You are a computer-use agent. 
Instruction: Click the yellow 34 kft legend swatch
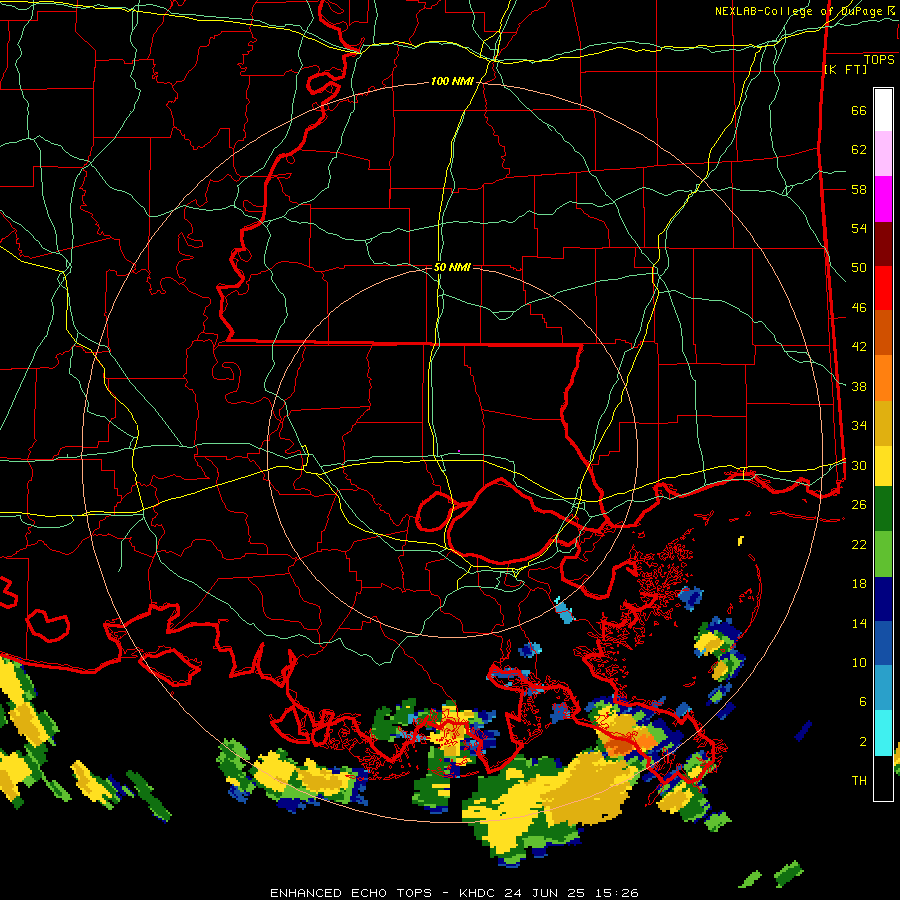(x=883, y=466)
